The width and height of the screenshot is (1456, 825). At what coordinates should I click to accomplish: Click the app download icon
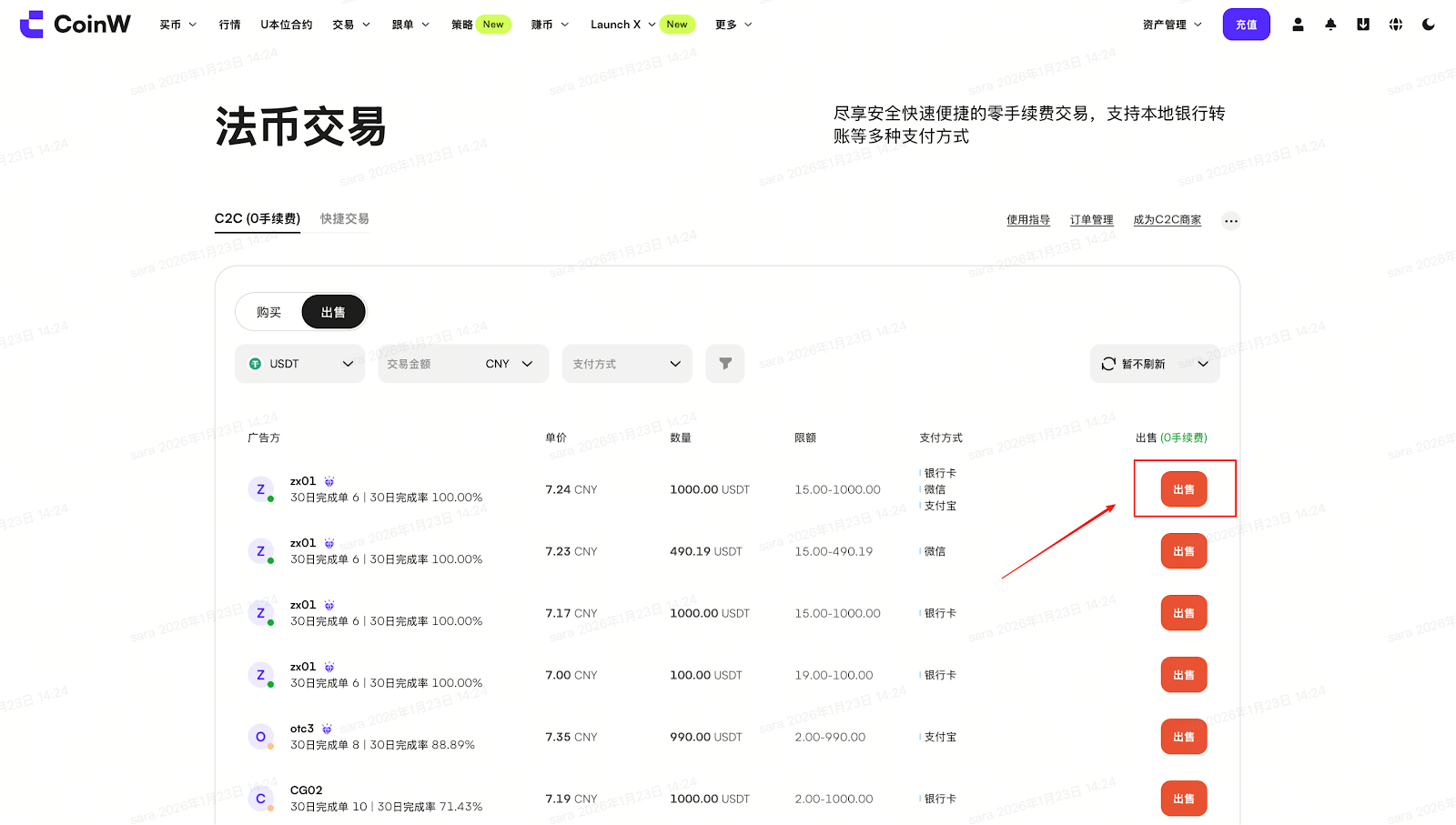point(1363,25)
